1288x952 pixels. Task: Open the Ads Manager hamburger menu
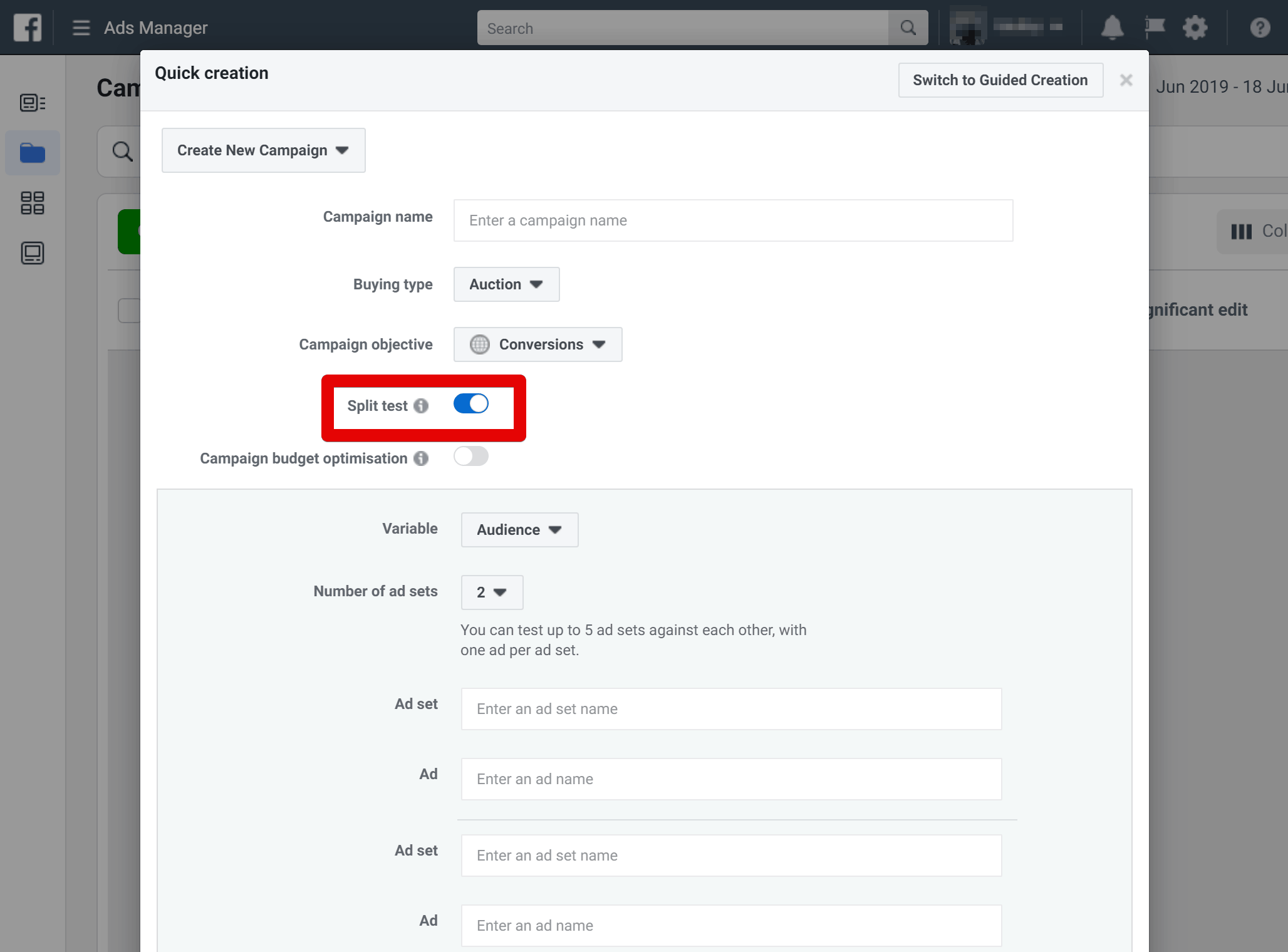click(x=81, y=28)
